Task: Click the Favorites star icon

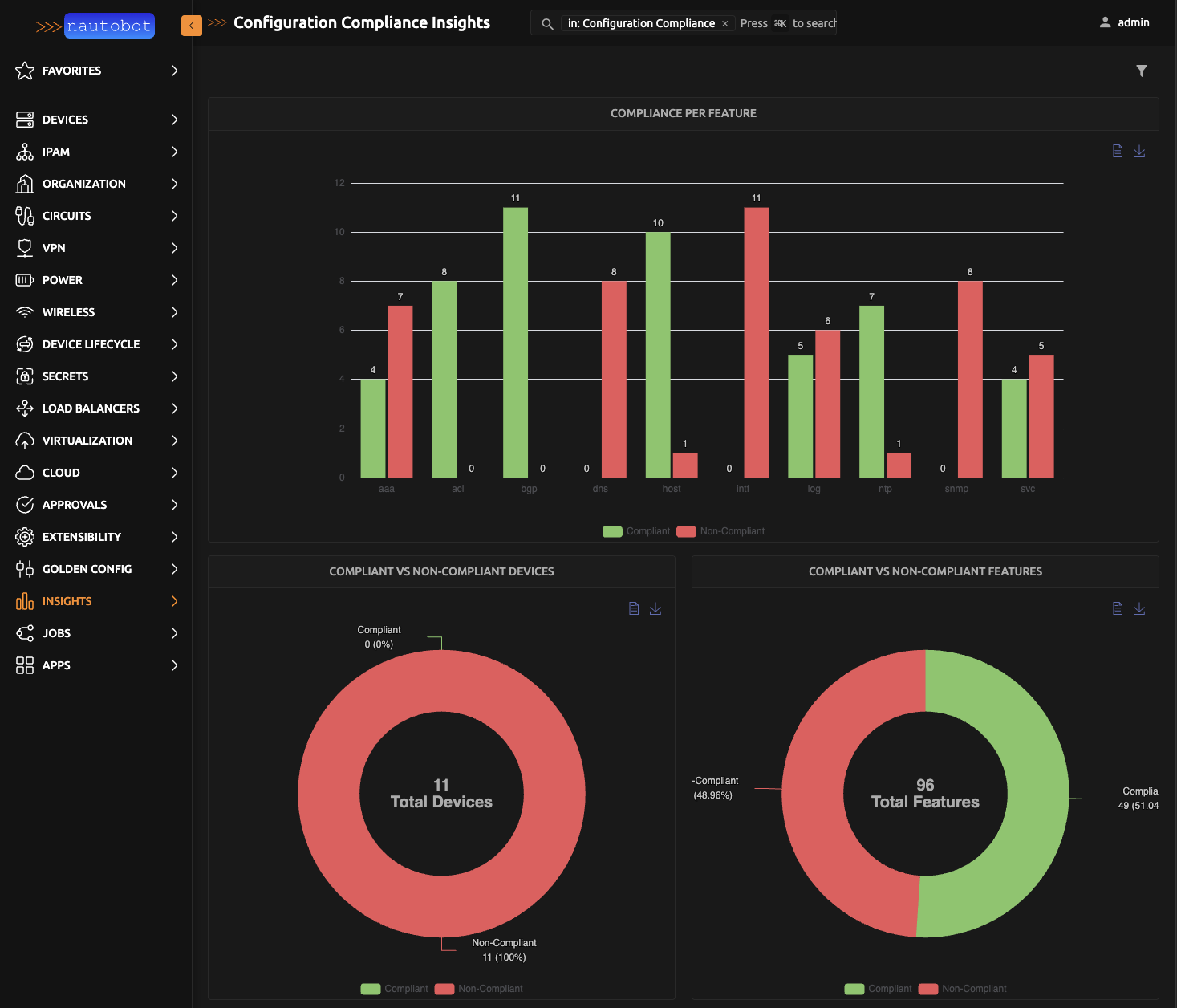Action: coord(25,71)
